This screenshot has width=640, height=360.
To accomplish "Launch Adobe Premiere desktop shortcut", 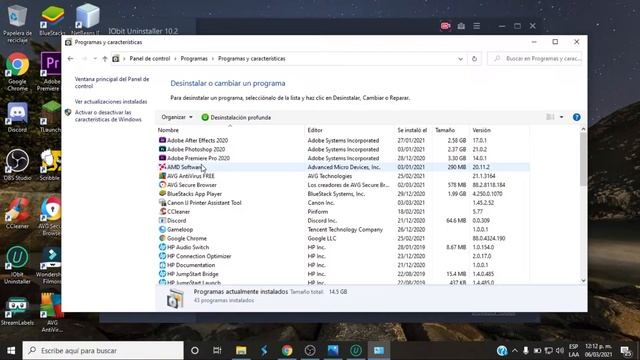I will (51, 72).
